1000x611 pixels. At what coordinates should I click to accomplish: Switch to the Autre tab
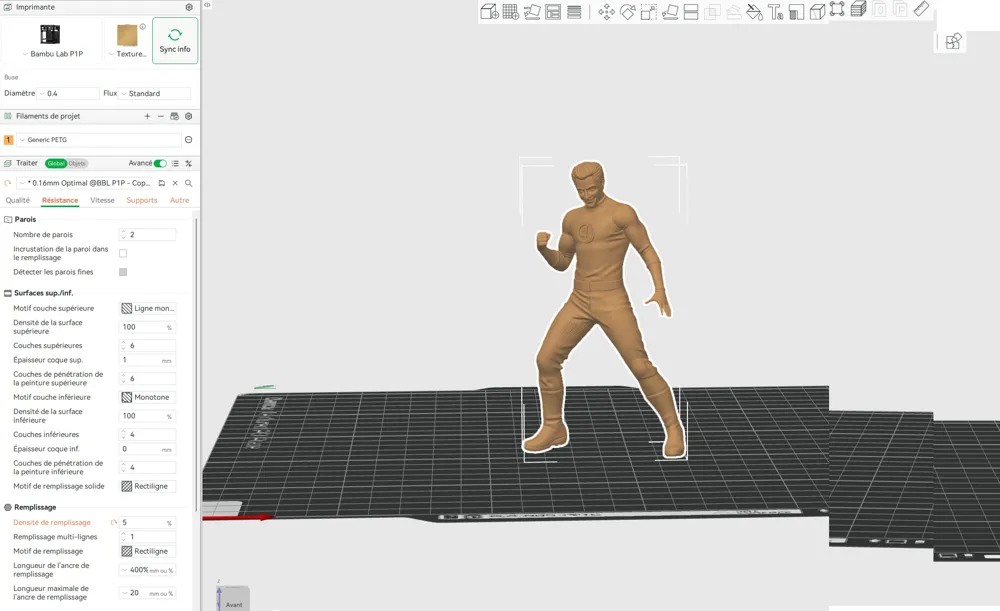(180, 200)
